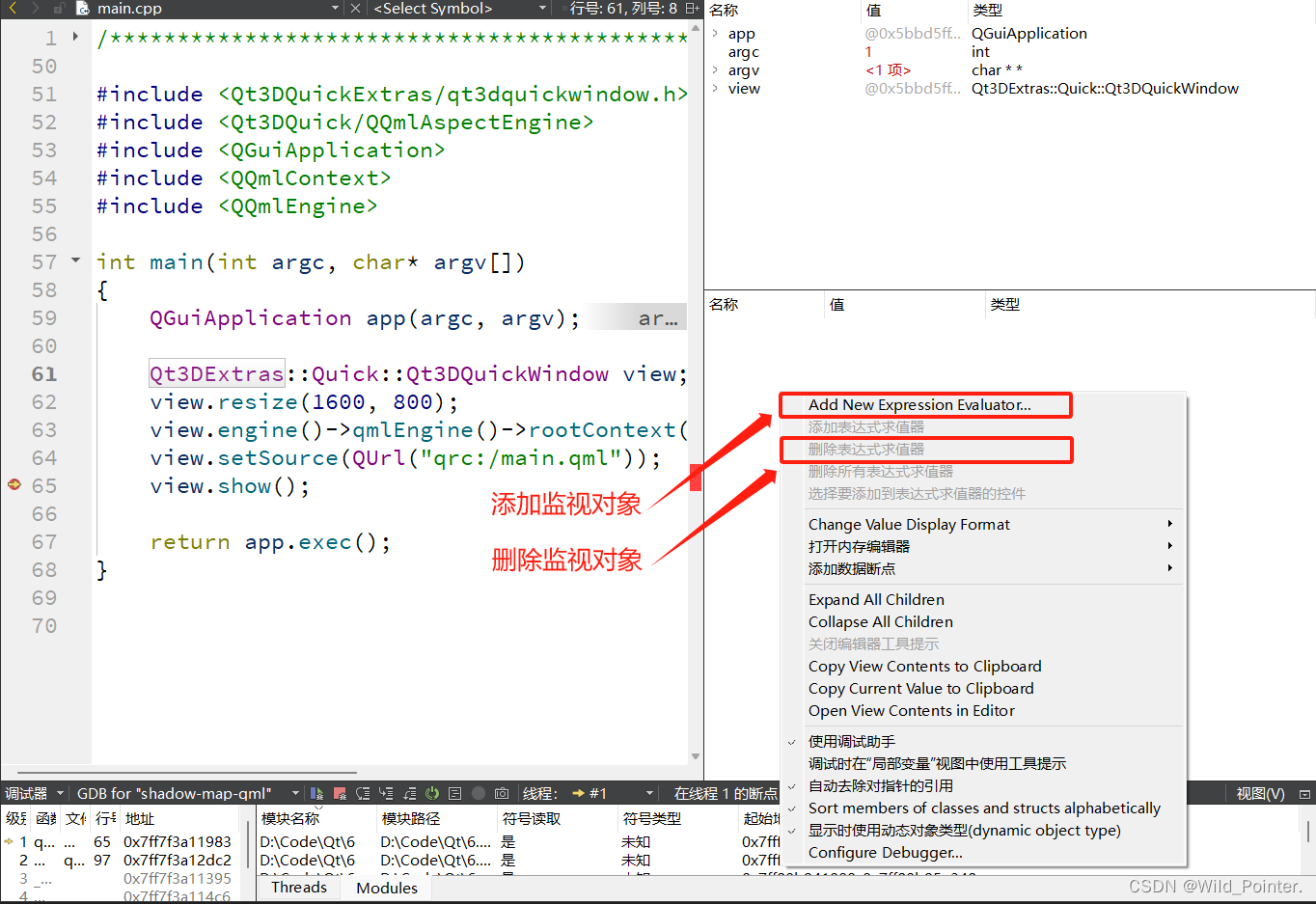The image size is (1316, 904).
Task: Click the 符号类型 column header
Action: tap(652, 818)
